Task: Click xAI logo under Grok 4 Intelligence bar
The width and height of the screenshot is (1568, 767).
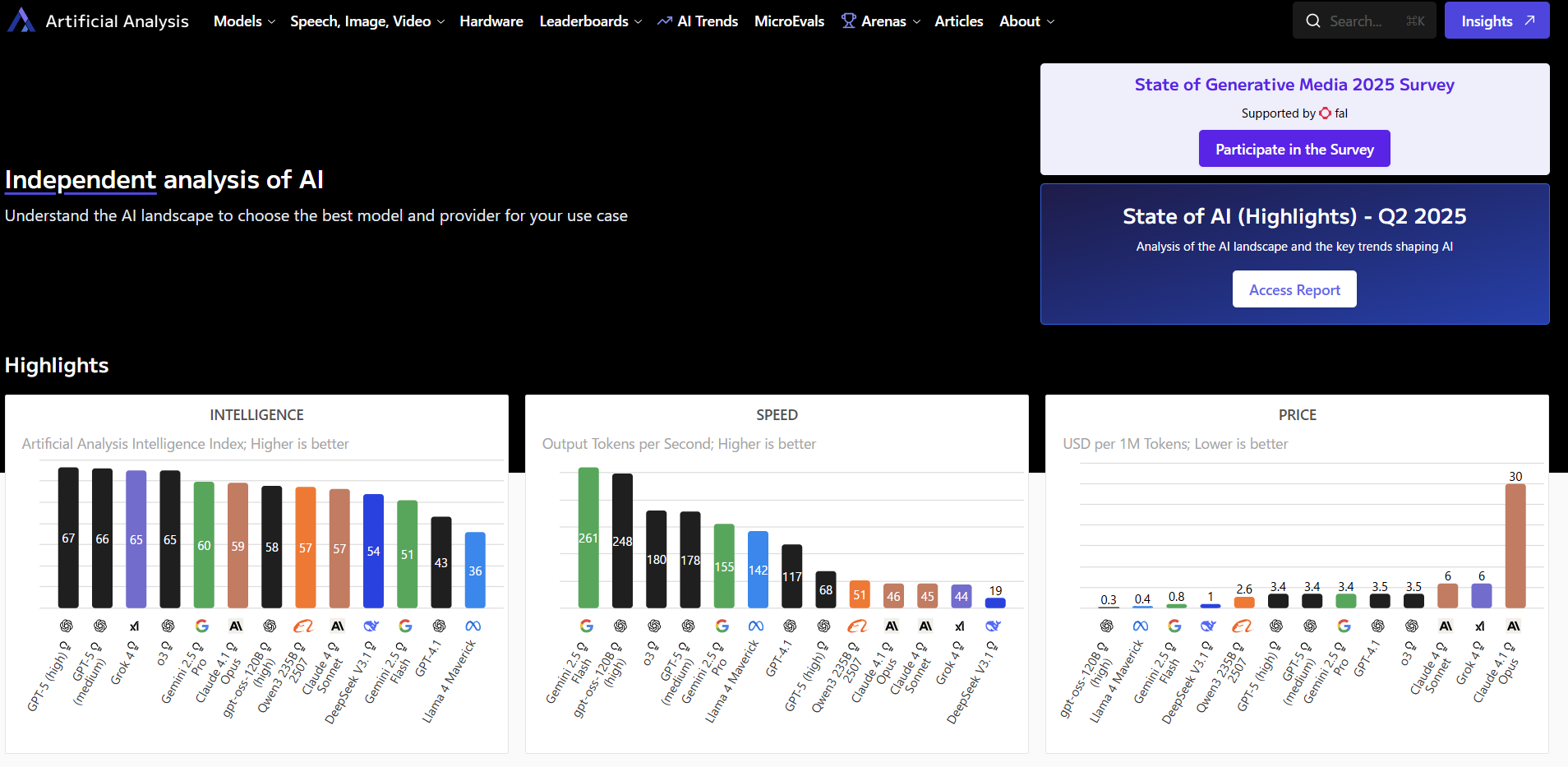Action: (135, 626)
